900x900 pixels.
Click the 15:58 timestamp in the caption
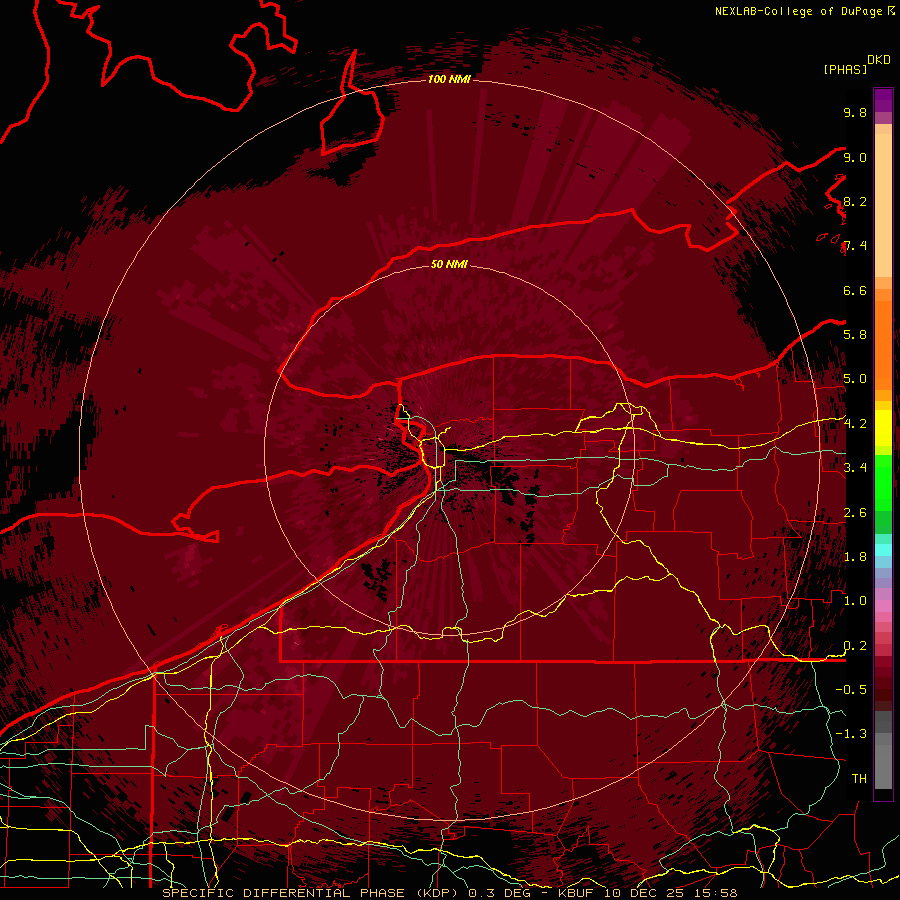click(717, 893)
